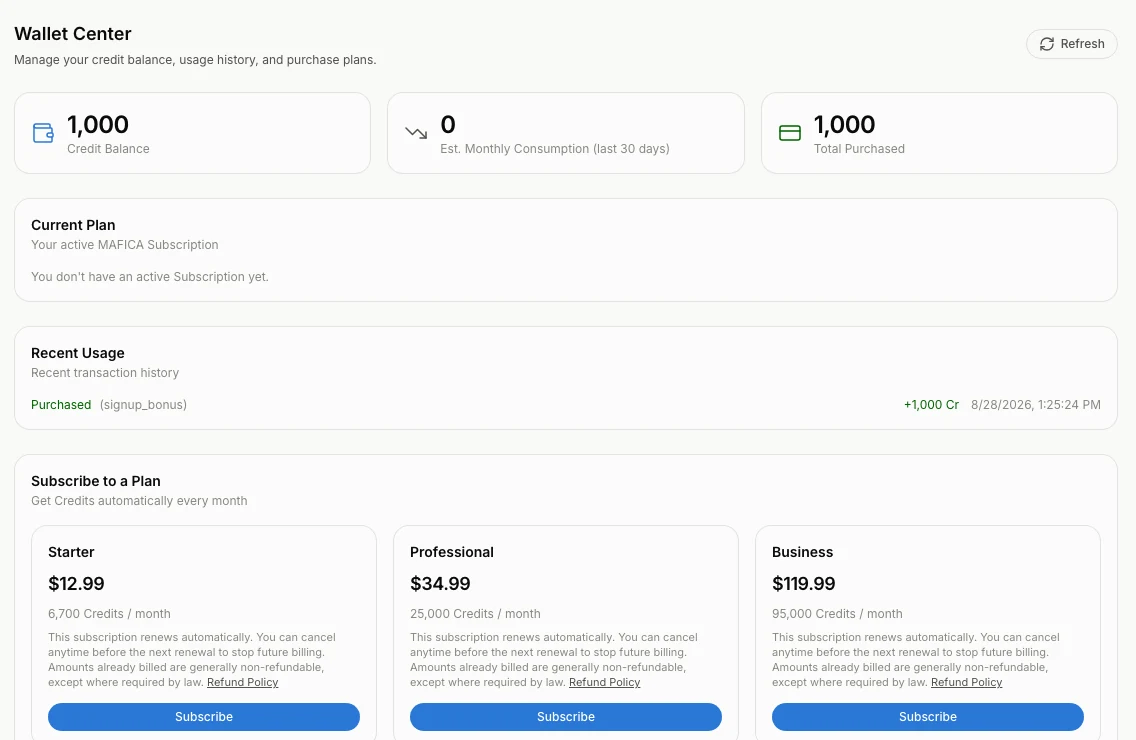
Task: Click '25,000 Credits / month' text
Action: pyautogui.click(x=475, y=614)
